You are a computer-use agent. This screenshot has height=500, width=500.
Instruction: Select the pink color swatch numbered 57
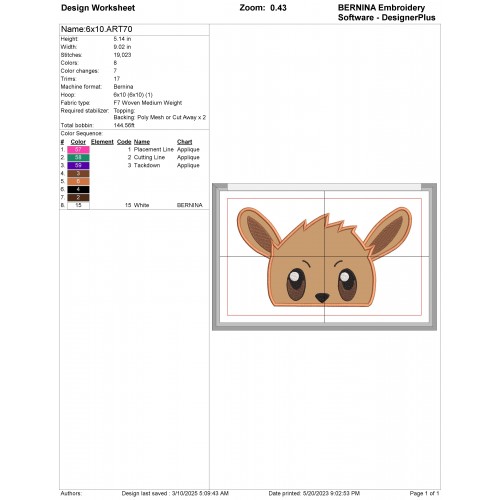click(78, 149)
